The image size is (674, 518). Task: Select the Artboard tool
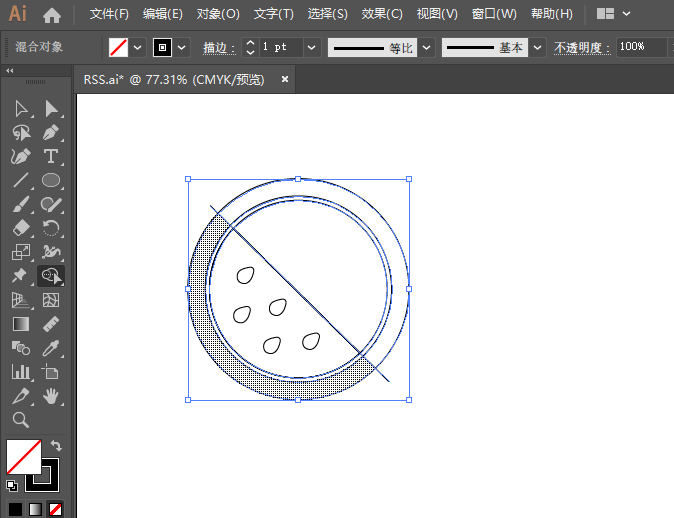(51, 372)
